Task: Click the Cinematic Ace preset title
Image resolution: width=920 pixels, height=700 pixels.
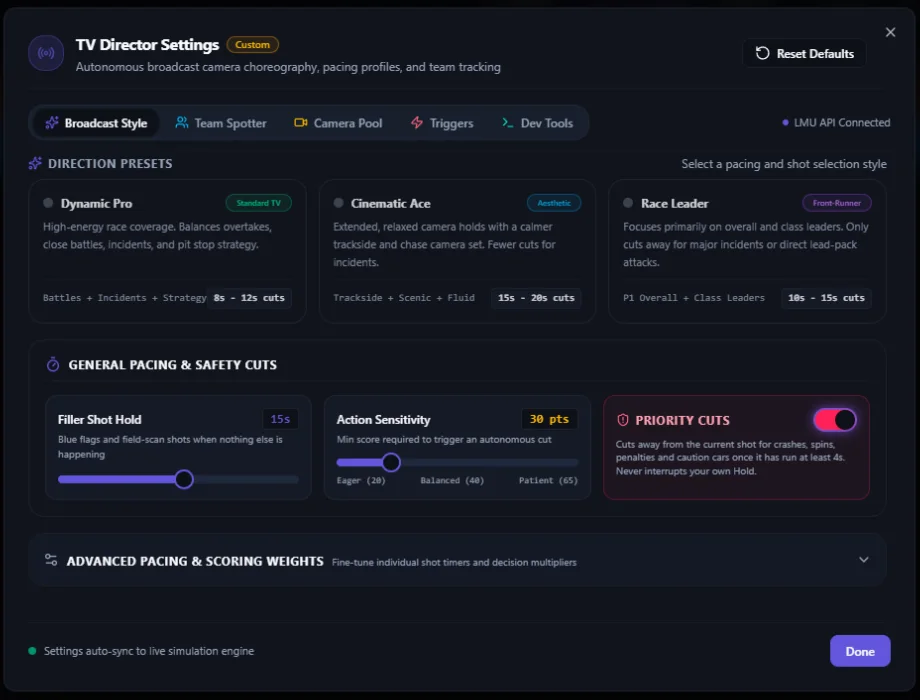Action: pos(390,203)
